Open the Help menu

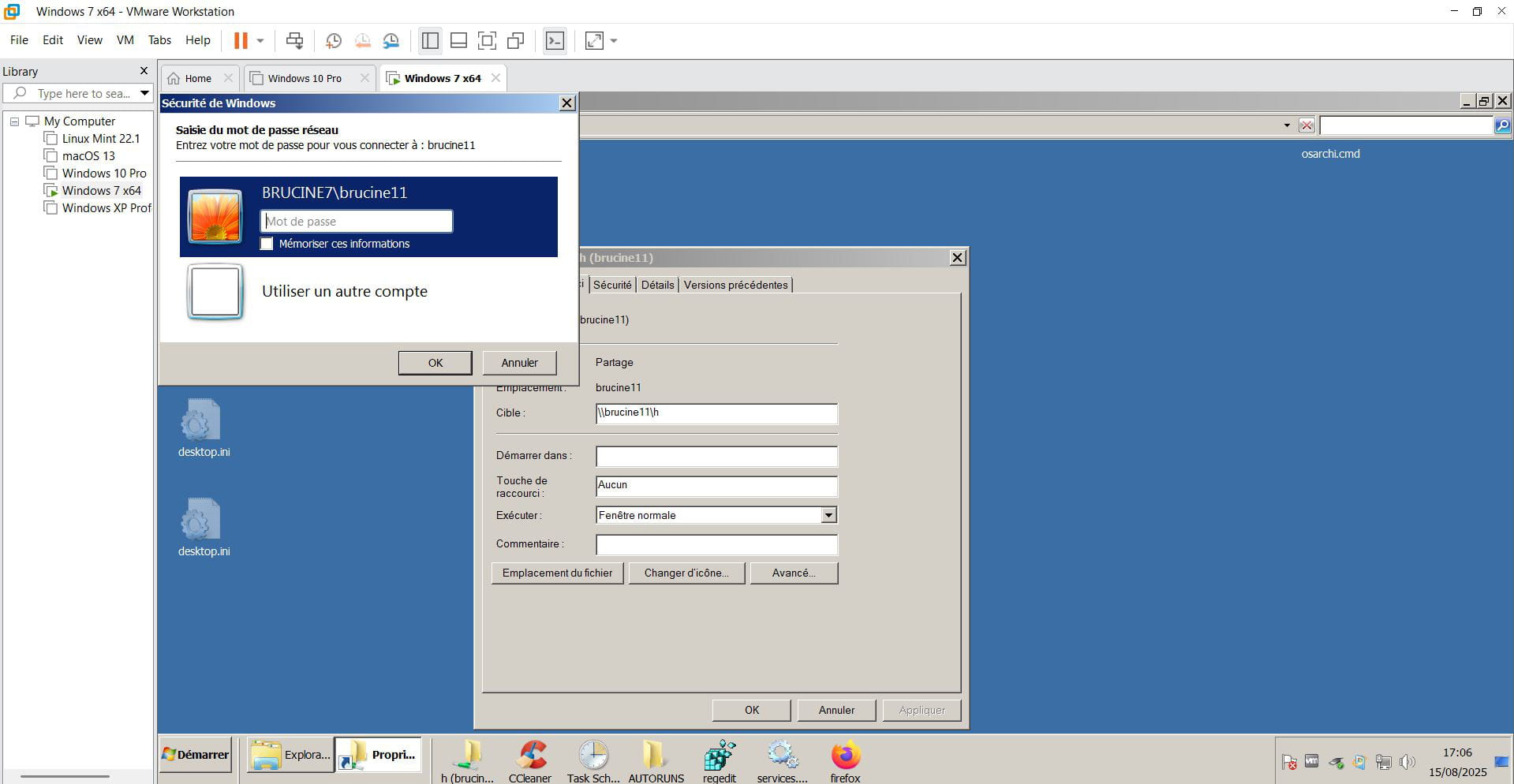pos(198,40)
